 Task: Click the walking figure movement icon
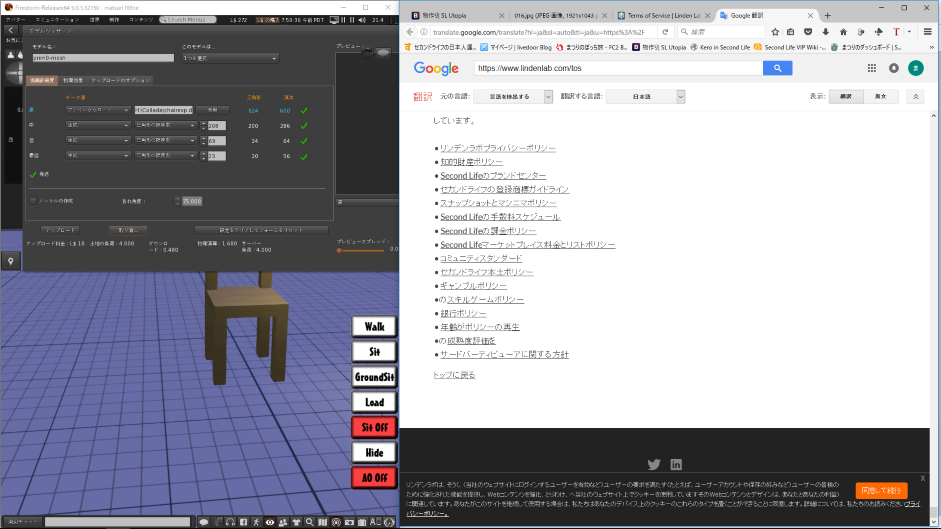pyautogui.click(x=257, y=522)
